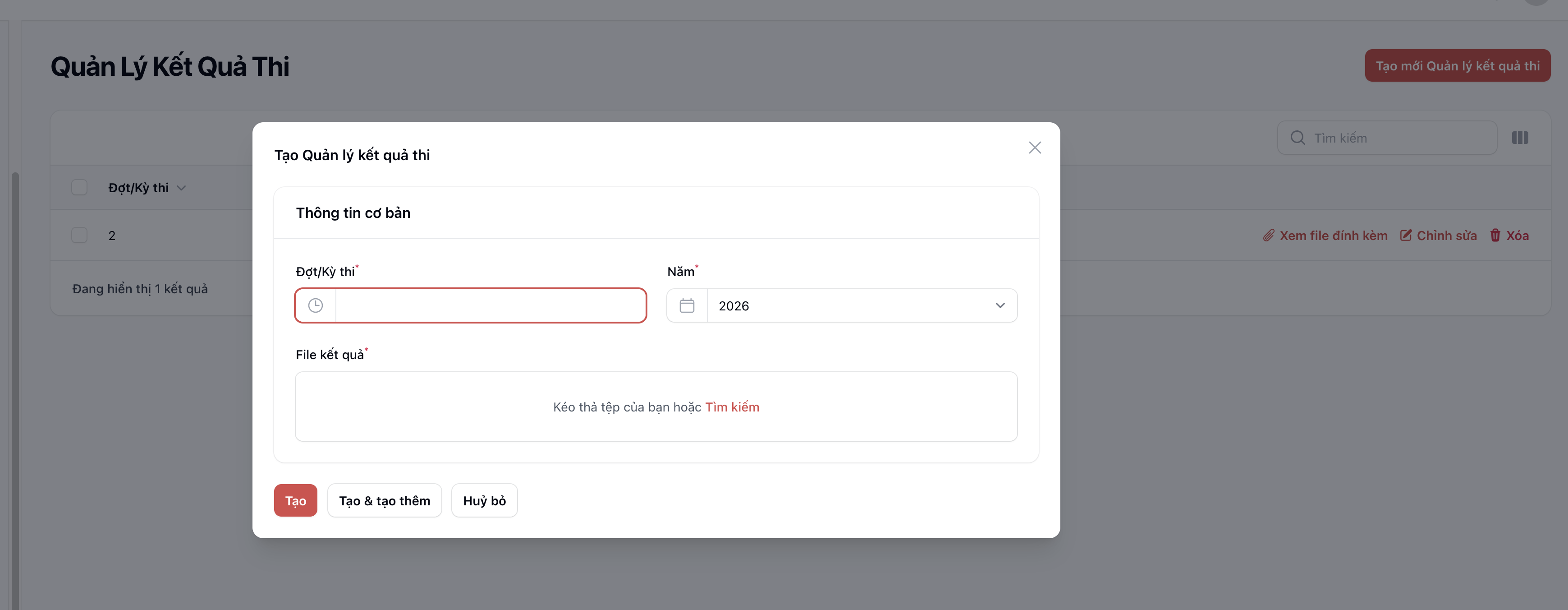Click the clock icon in Đợt/Kỳ thi field
The width and height of the screenshot is (1568, 610).
click(x=315, y=305)
